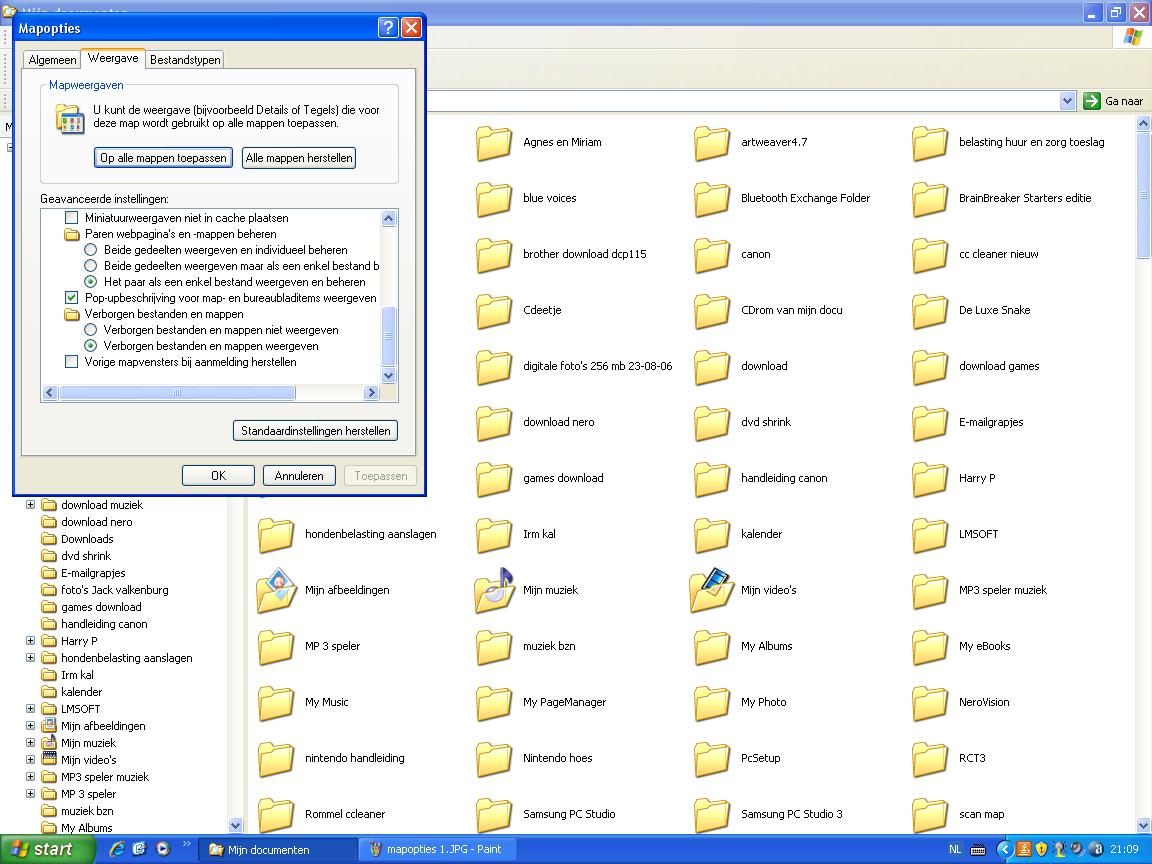Select the Nintendo hoes folder icon
Image resolution: width=1152 pixels, height=864 pixels.
point(494,758)
